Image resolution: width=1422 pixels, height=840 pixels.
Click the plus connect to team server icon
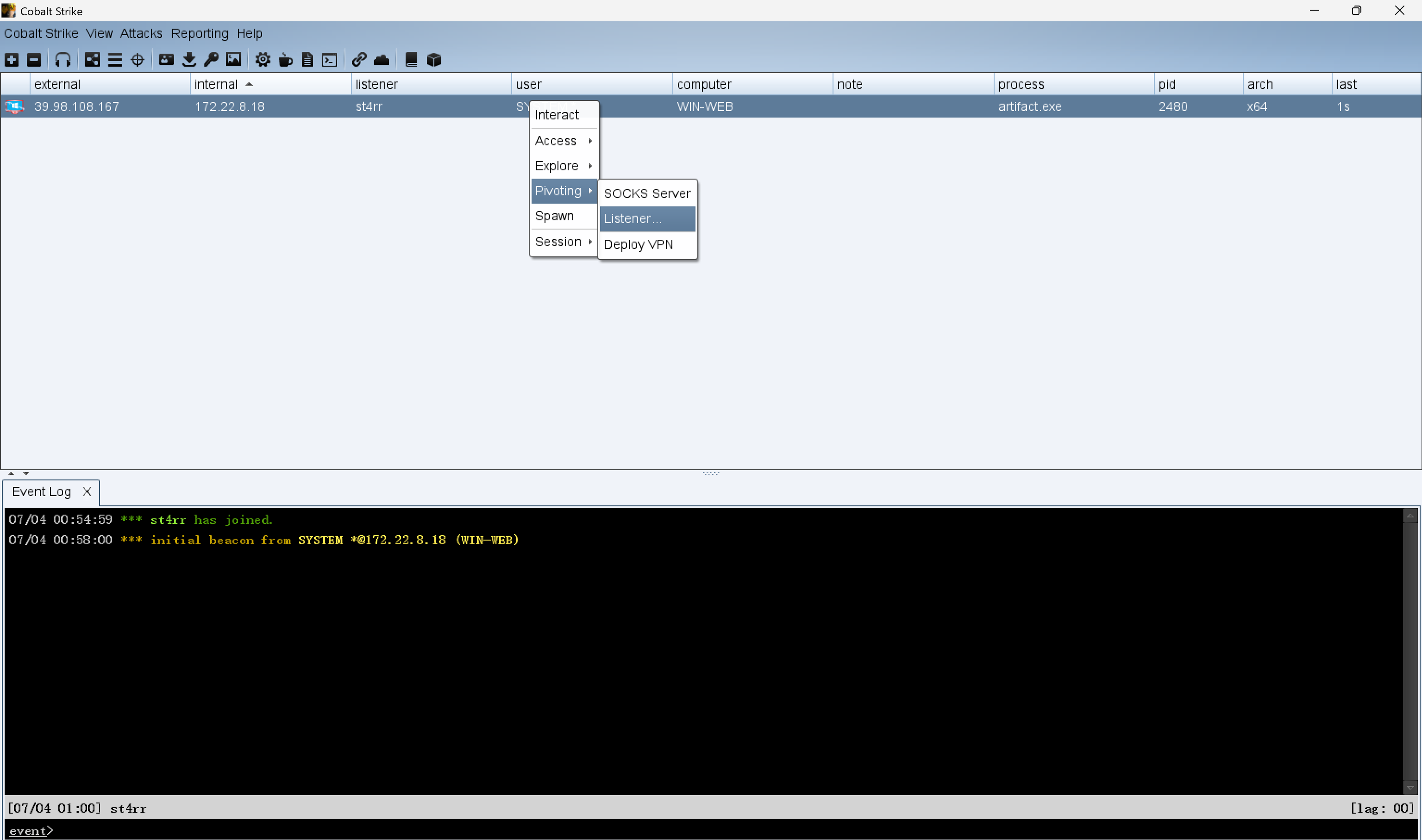(12, 59)
